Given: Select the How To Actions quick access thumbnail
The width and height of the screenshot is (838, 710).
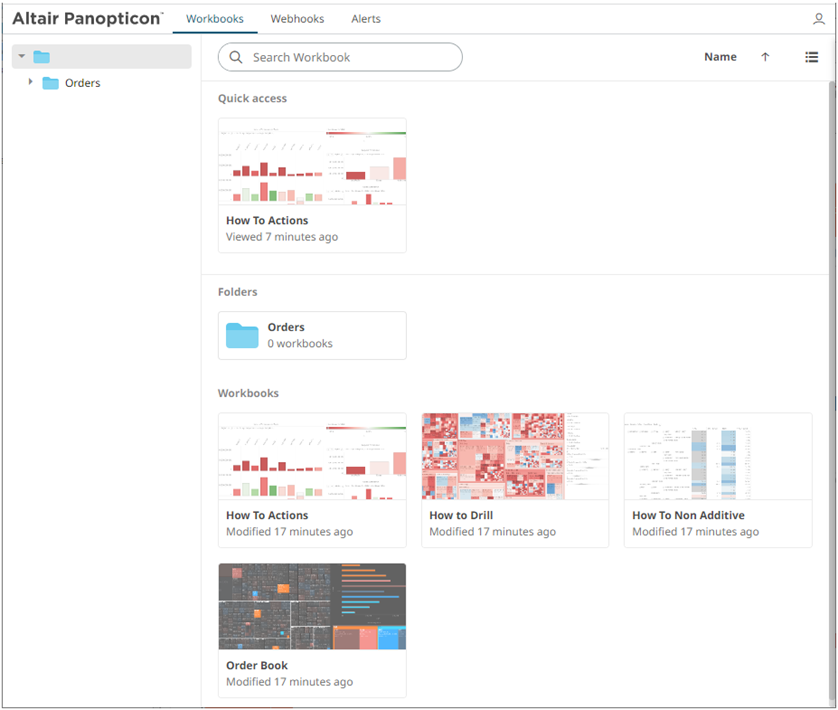Looking at the screenshot, I should [x=312, y=163].
